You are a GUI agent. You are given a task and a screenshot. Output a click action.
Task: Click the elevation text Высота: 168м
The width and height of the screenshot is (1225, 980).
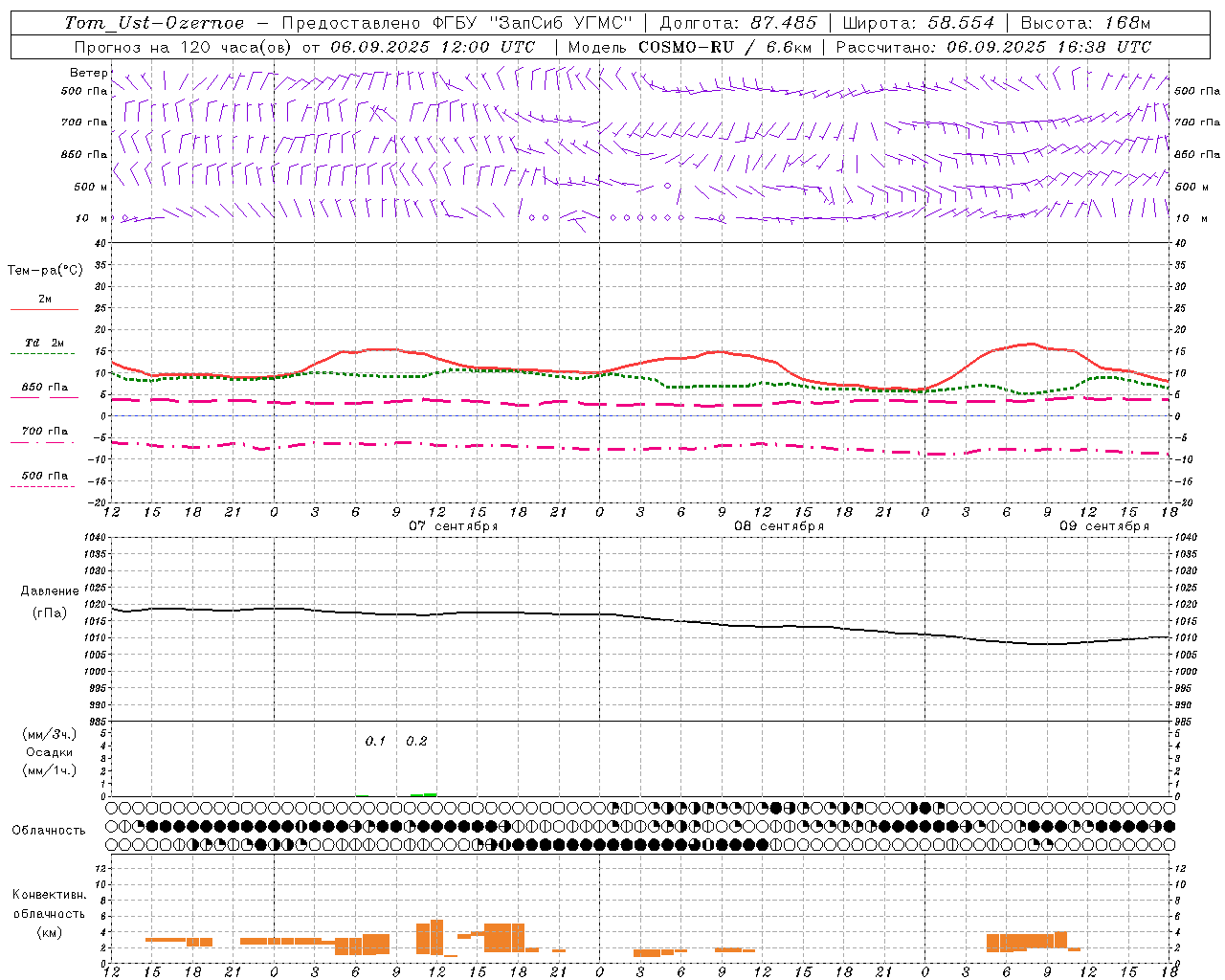tap(1085, 23)
